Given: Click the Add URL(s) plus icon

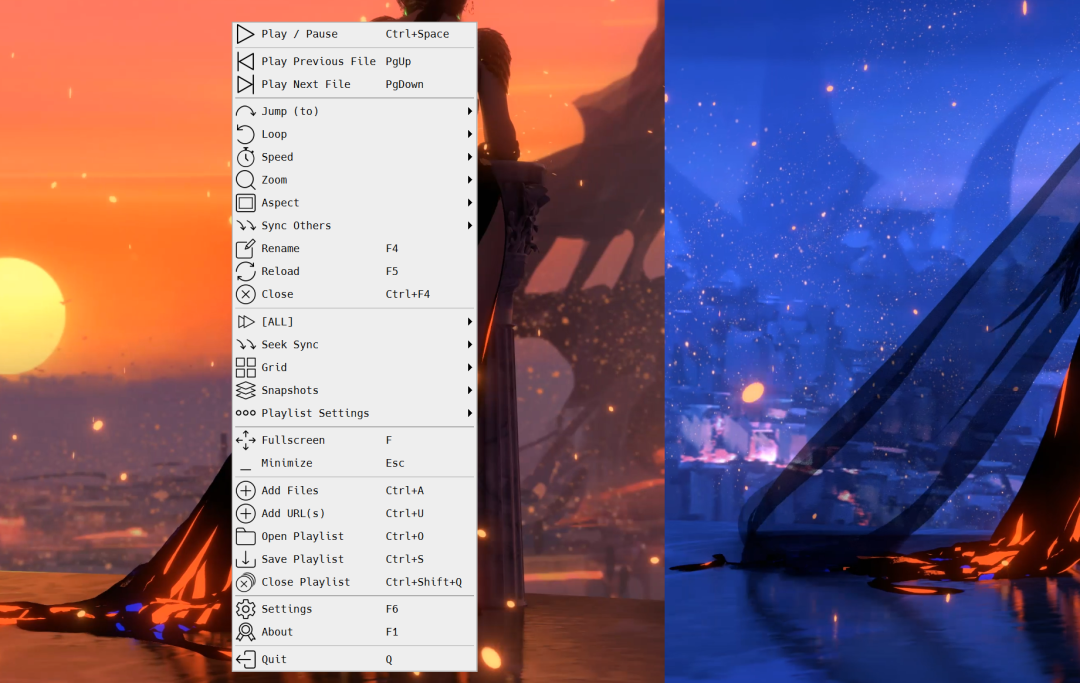Looking at the screenshot, I should [245, 513].
